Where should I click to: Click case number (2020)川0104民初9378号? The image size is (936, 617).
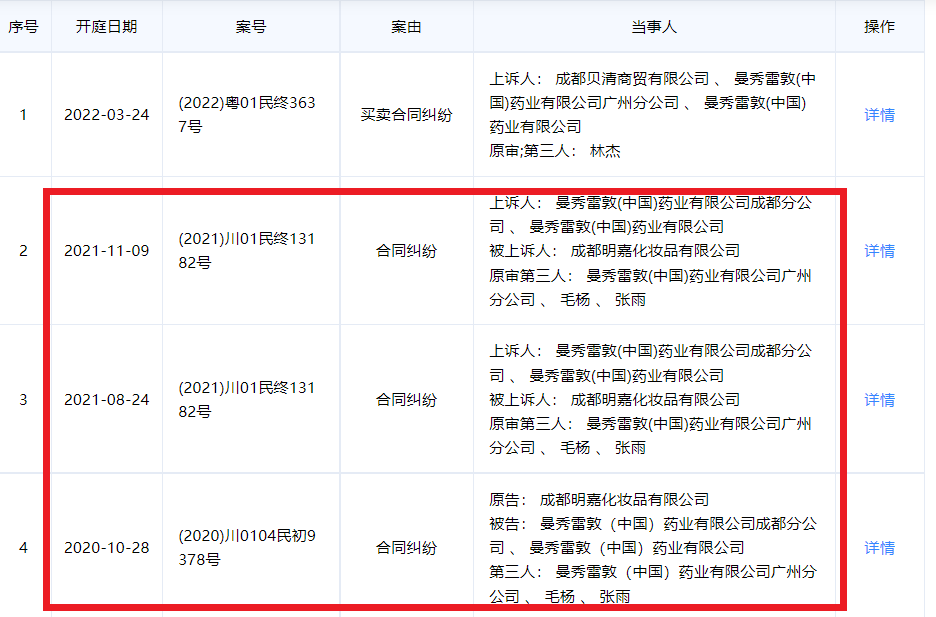247,548
